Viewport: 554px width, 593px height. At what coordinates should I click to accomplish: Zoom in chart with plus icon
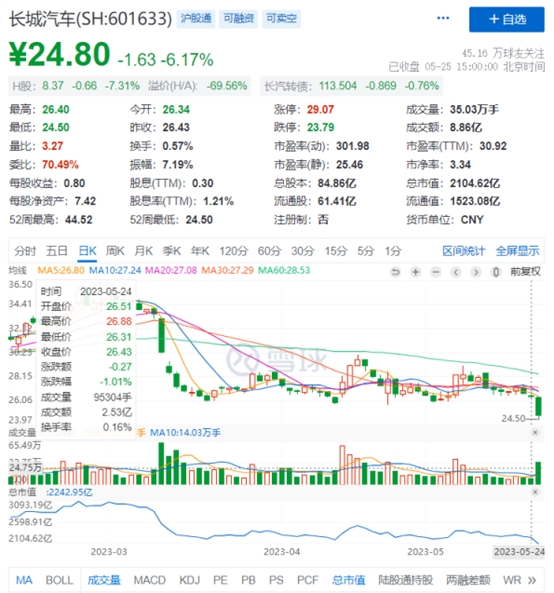pos(416,272)
